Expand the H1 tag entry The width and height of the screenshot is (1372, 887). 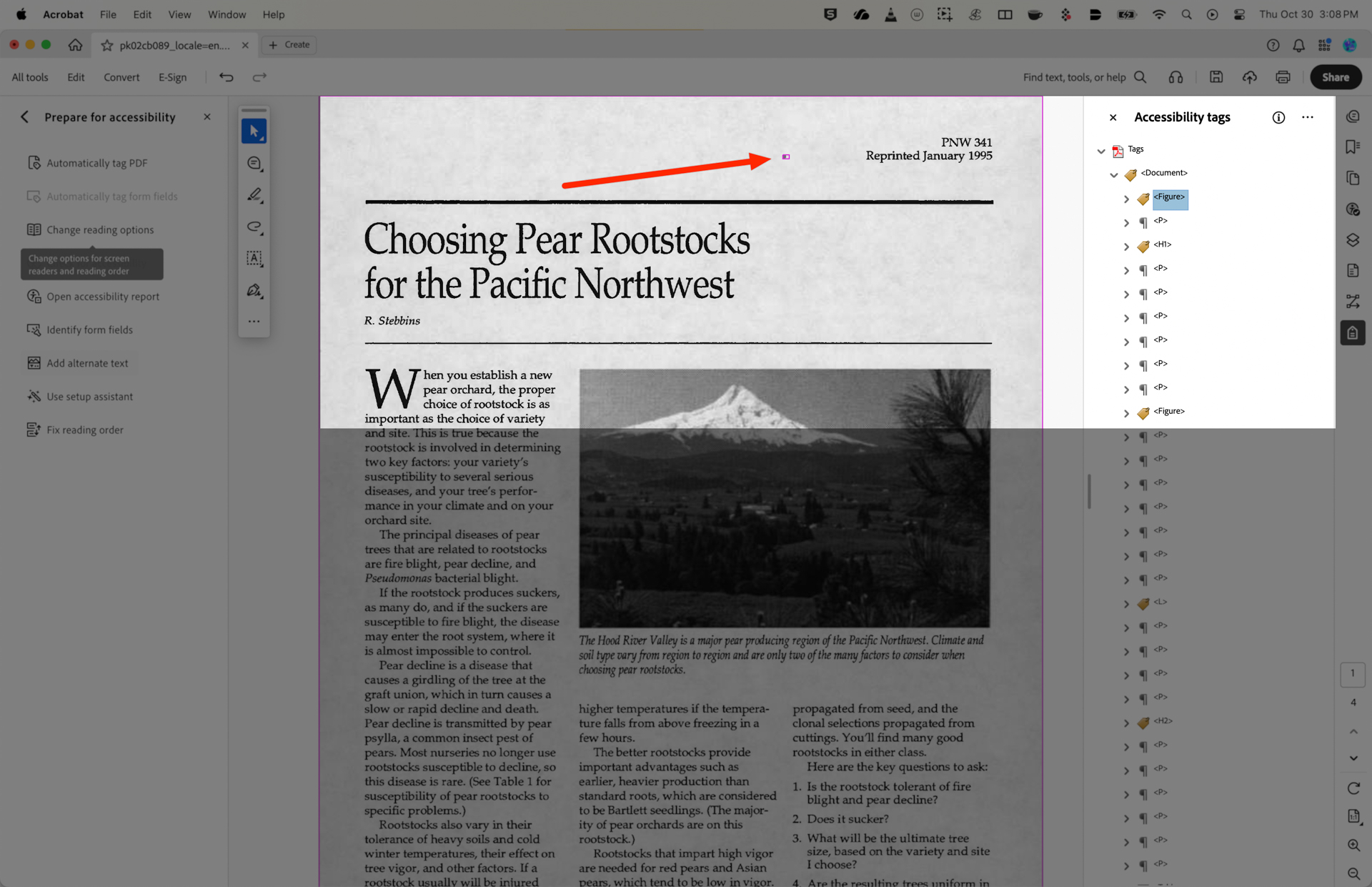click(1127, 245)
